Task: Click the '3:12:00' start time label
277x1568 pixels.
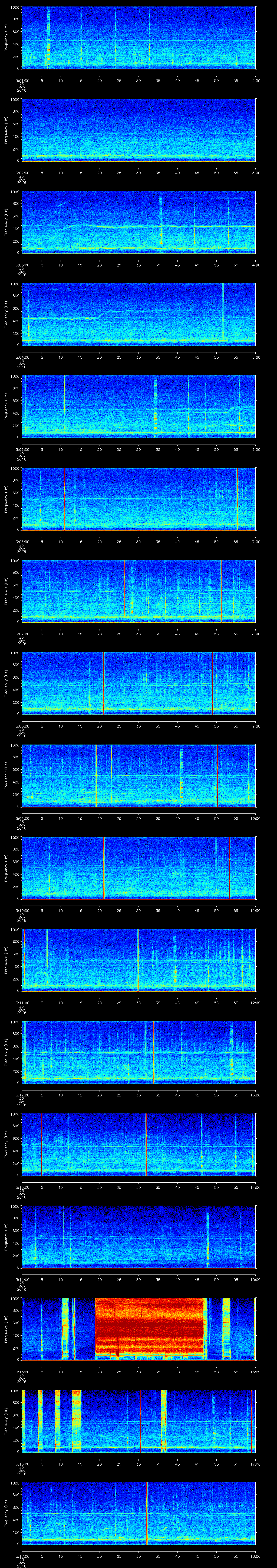Action: (x=22, y=1095)
